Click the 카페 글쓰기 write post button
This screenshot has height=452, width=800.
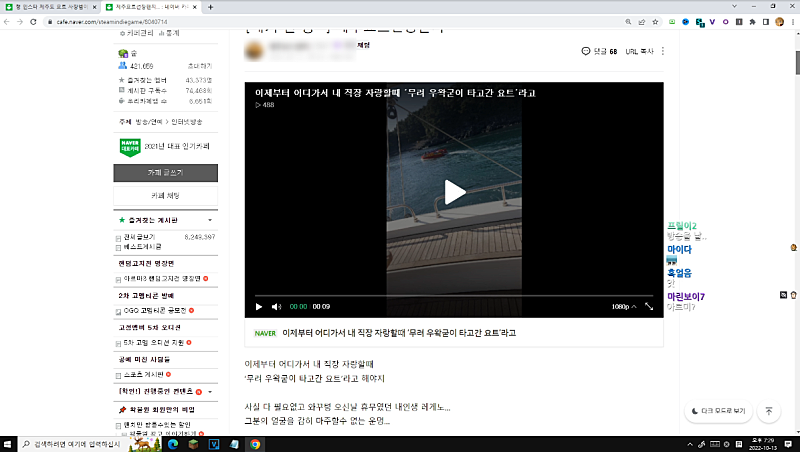click(x=165, y=172)
